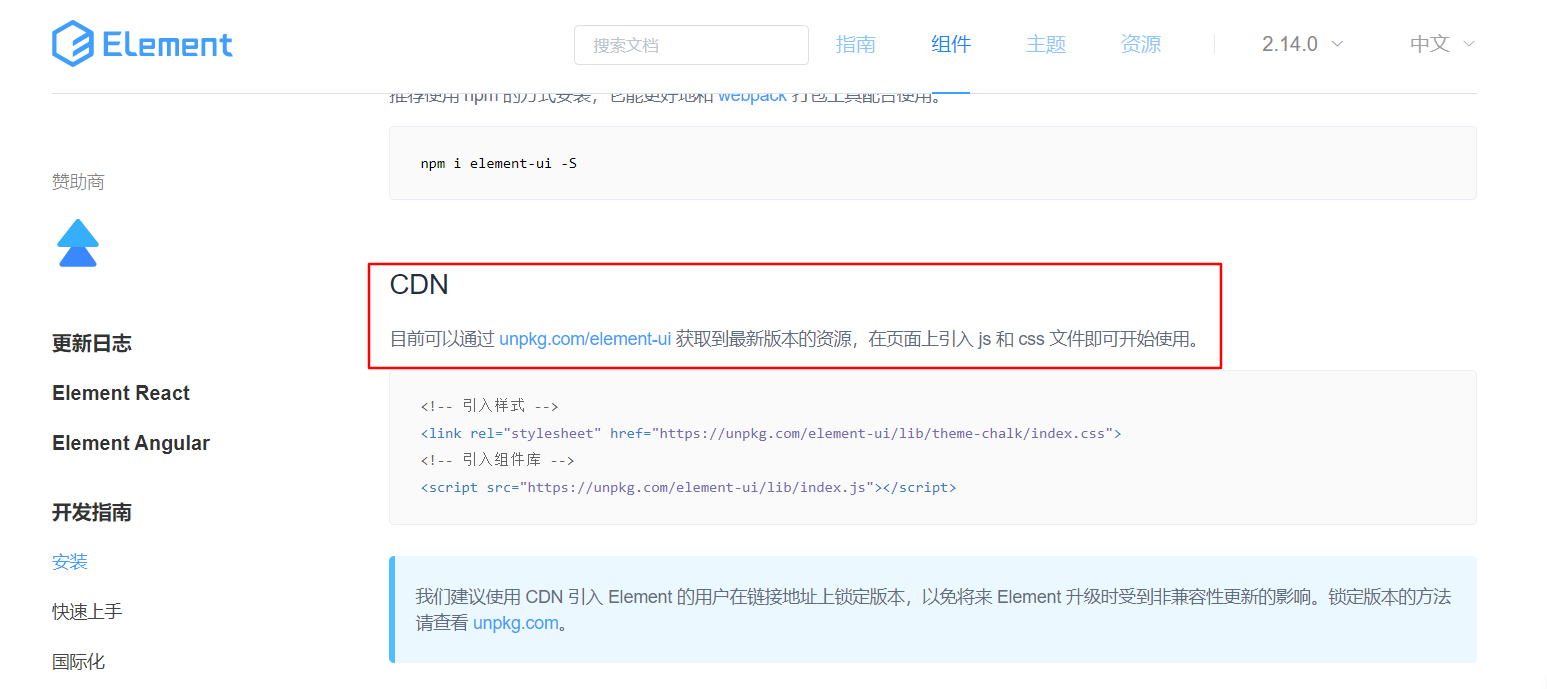Click the chevron next to 中文
Image resolution: width=1547 pixels, height=689 pixels.
[1469, 44]
